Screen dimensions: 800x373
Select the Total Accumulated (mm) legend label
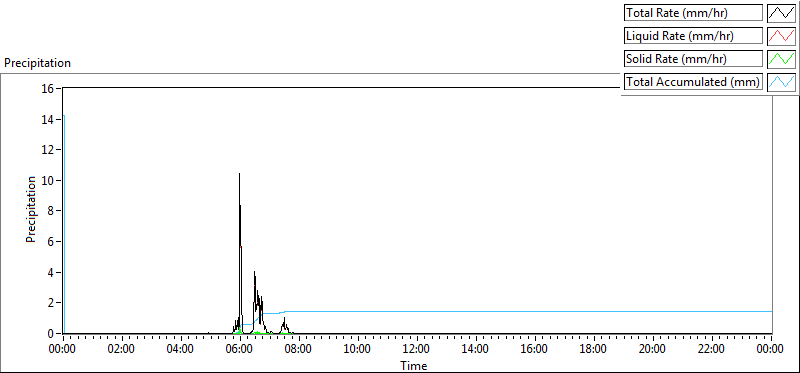point(693,82)
